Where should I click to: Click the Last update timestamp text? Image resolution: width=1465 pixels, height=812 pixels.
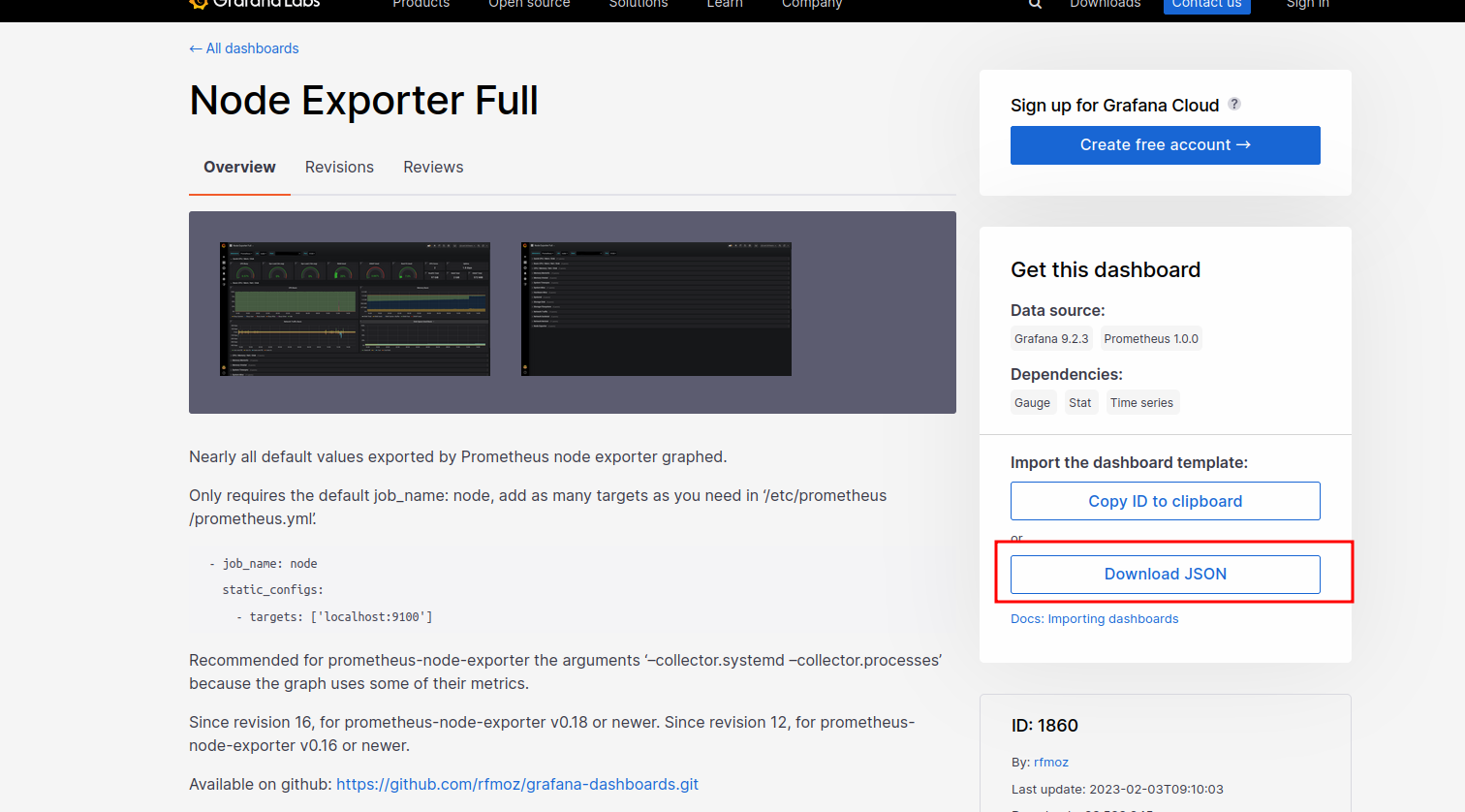(1117, 790)
